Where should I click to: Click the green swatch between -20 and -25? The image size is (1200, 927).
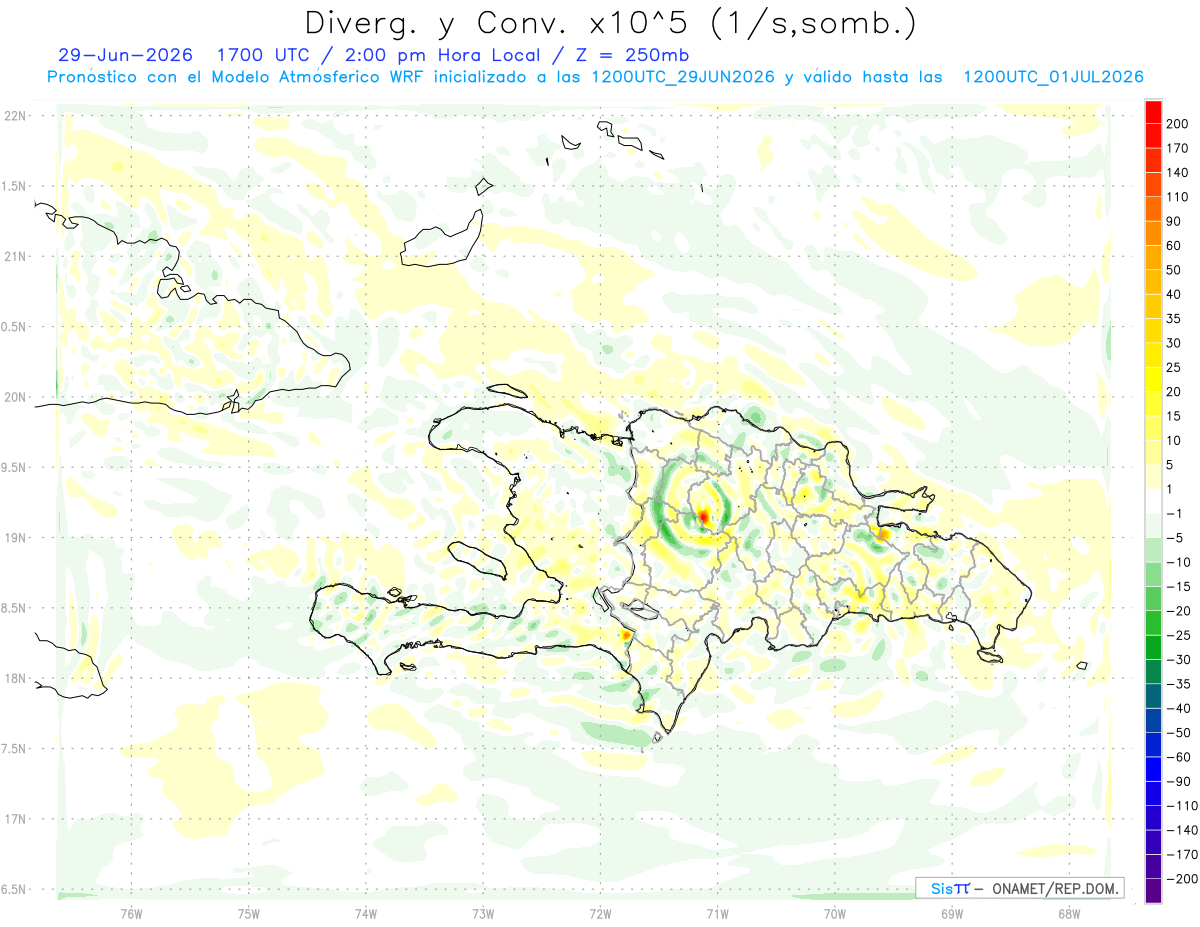point(1153,623)
